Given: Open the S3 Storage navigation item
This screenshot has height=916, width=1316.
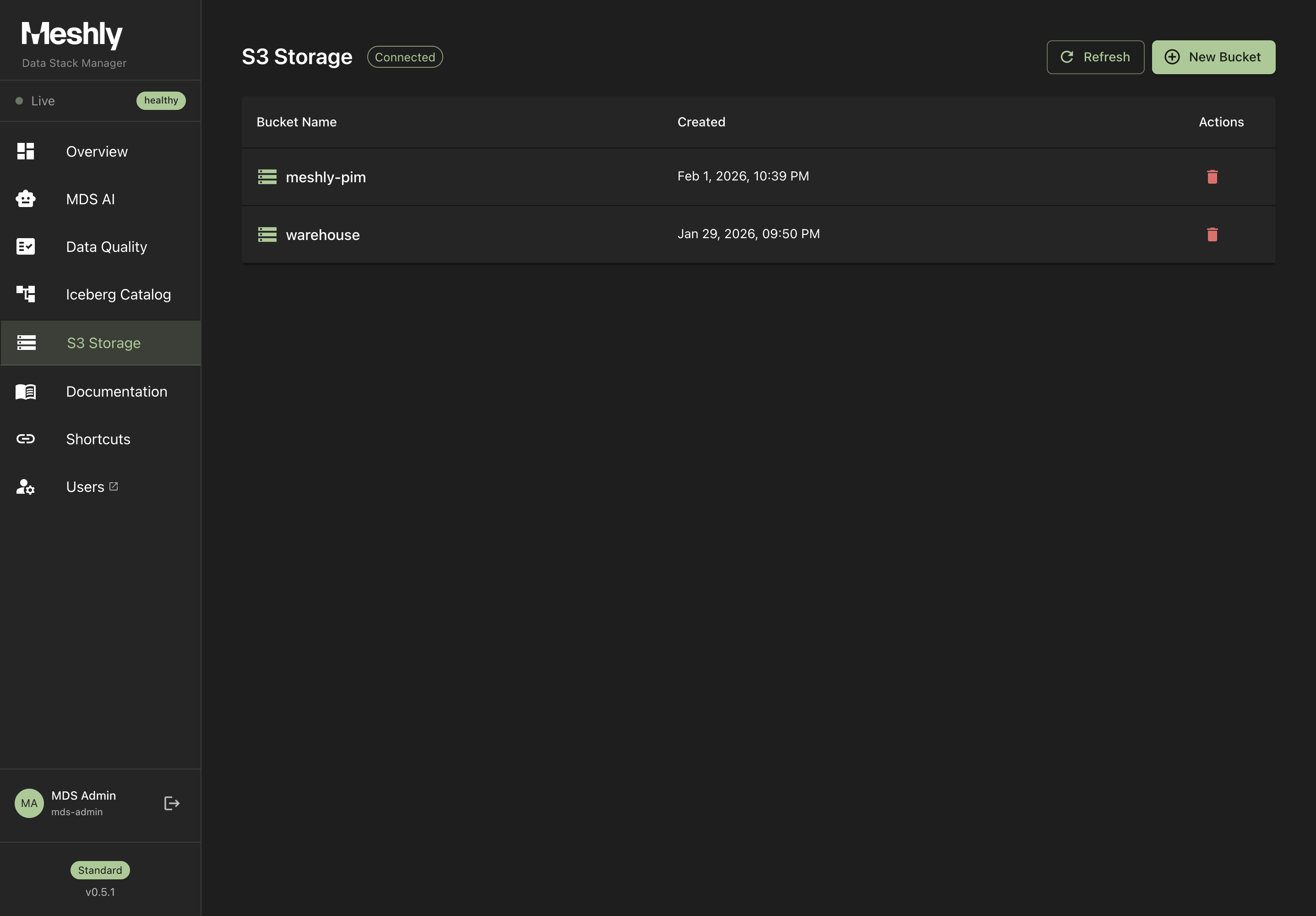Looking at the screenshot, I should (x=103, y=343).
